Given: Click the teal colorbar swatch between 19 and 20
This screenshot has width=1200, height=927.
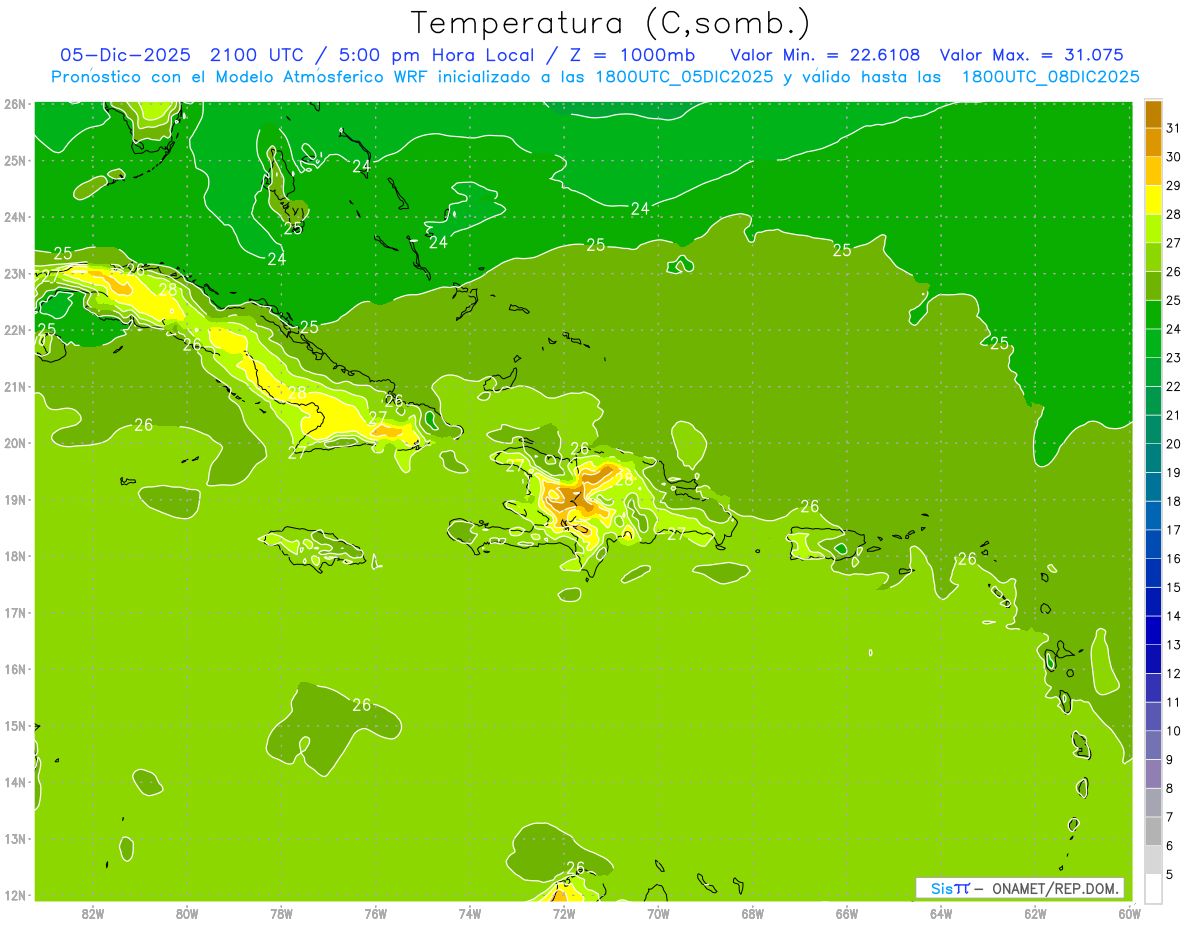Looking at the screenshot, I should tap(1153, 458).
